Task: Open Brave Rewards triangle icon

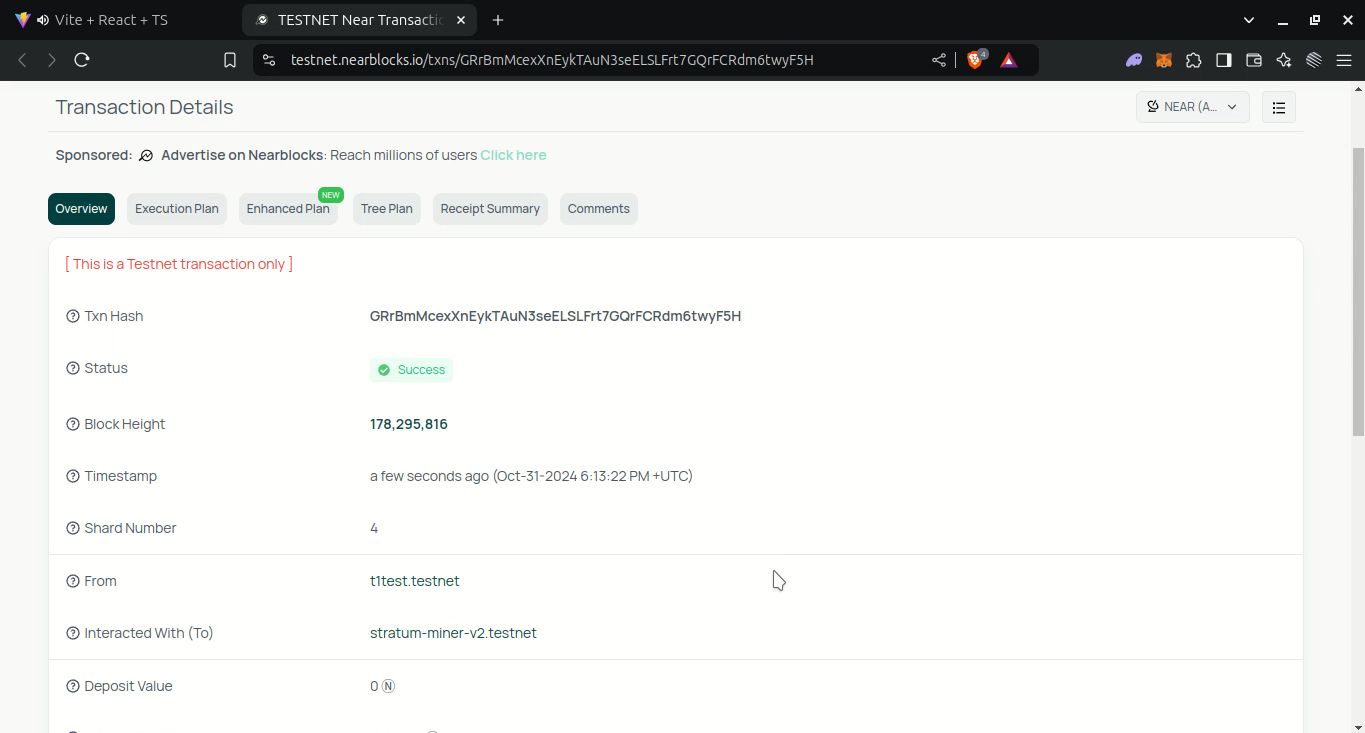Action: 1008,60
